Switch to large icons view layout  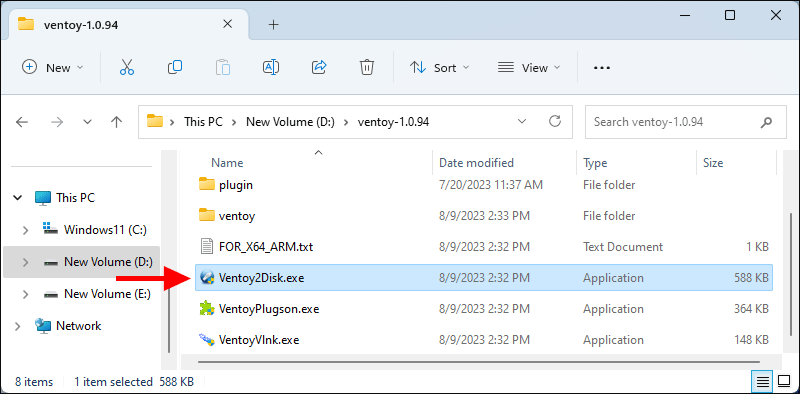click(x=783, y=381)
